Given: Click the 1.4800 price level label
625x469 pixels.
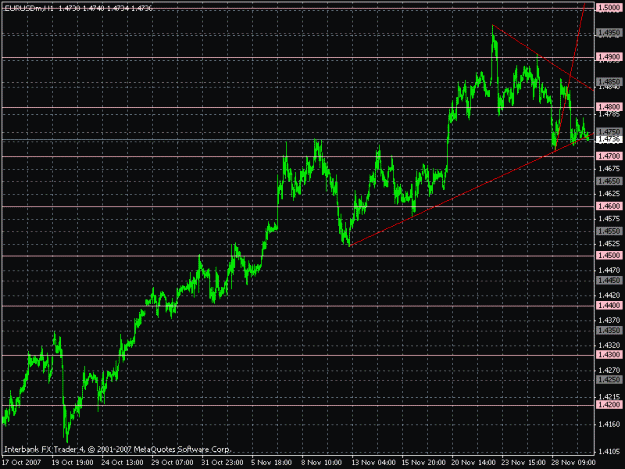Looking at the screenshot, I should click(609, 107).
